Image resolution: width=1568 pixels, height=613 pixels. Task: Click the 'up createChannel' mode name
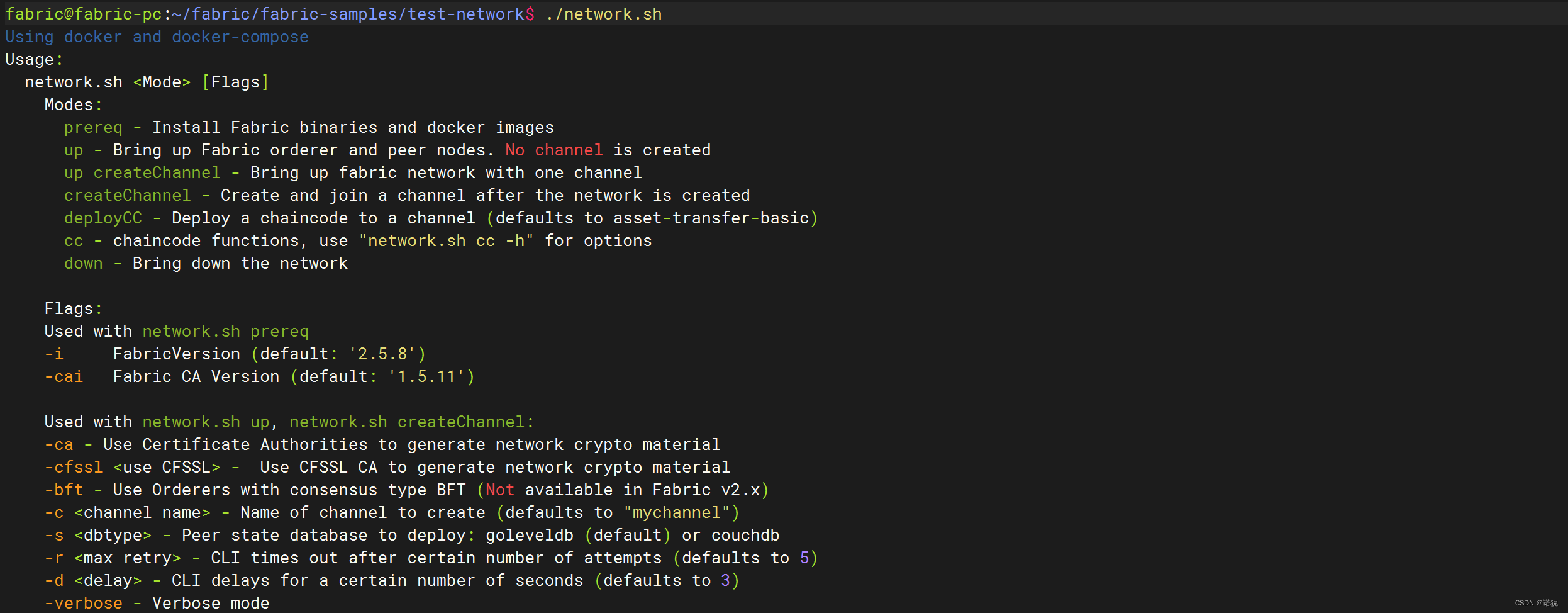[x=142, y=172]
